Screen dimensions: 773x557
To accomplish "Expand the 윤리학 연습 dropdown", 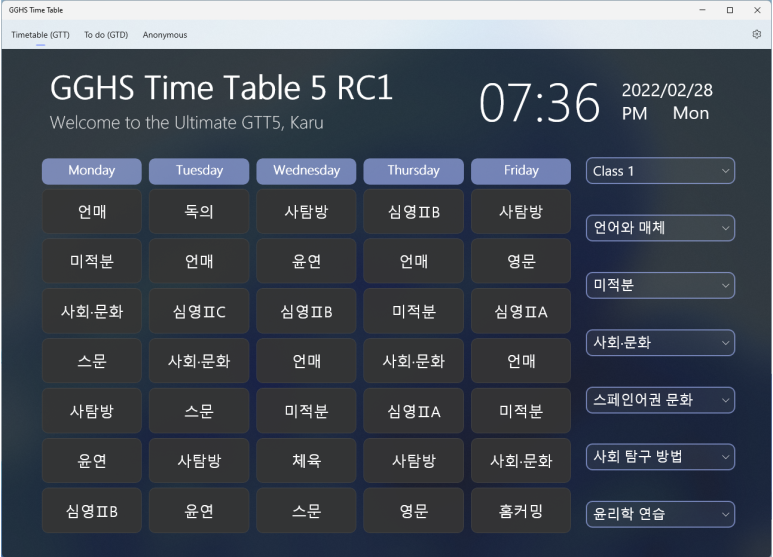I will [x=660, y=514].
